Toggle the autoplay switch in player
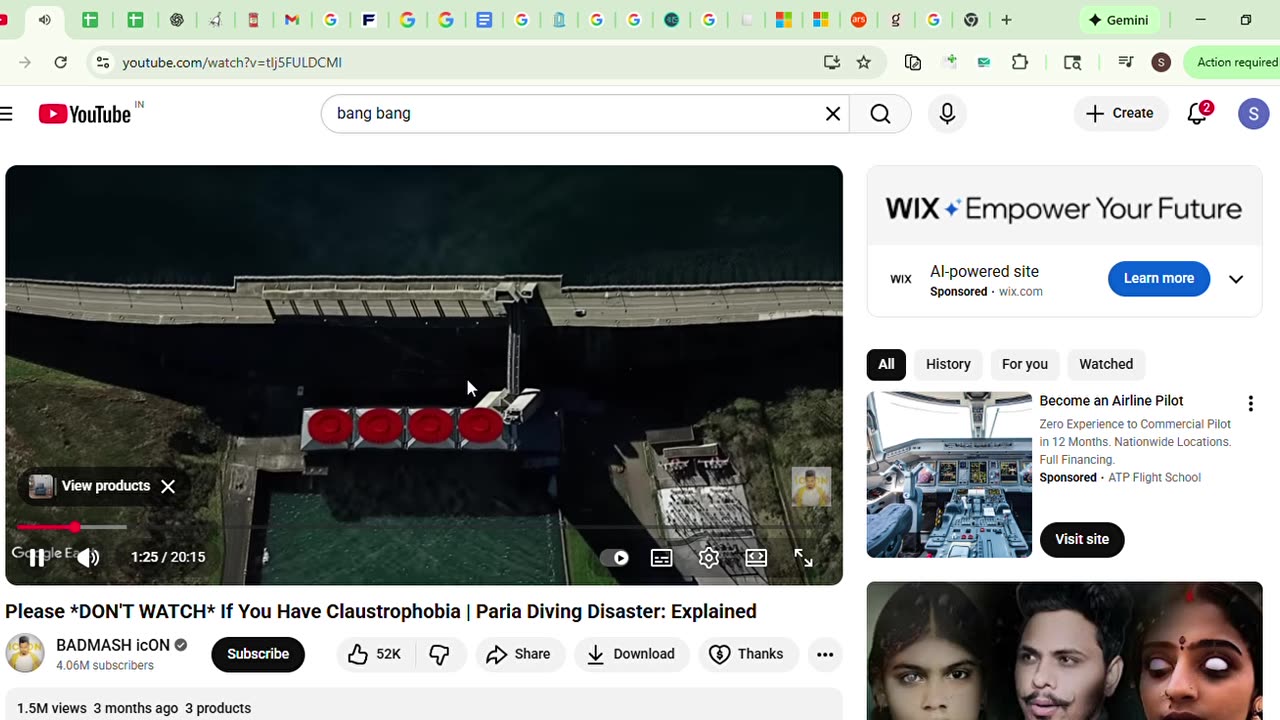 click(614, 558)
